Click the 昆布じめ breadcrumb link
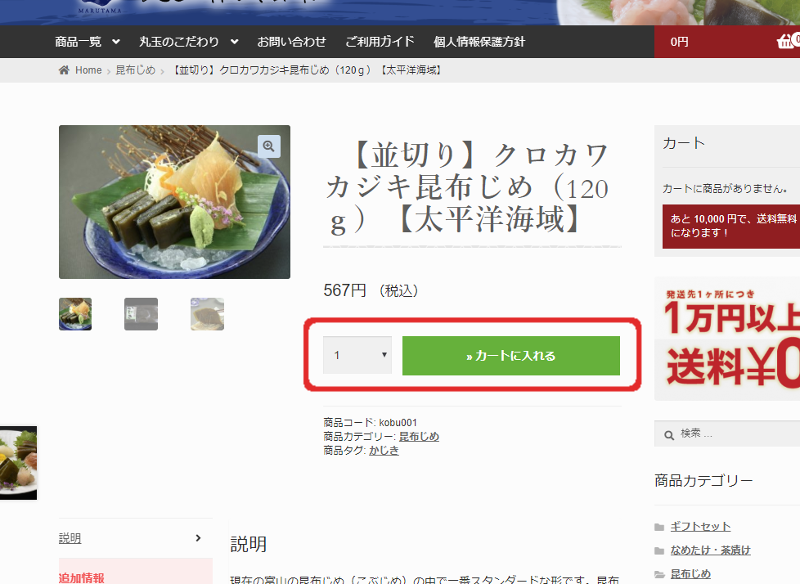This screenshot has width=800, height=584. click(135, 70)
